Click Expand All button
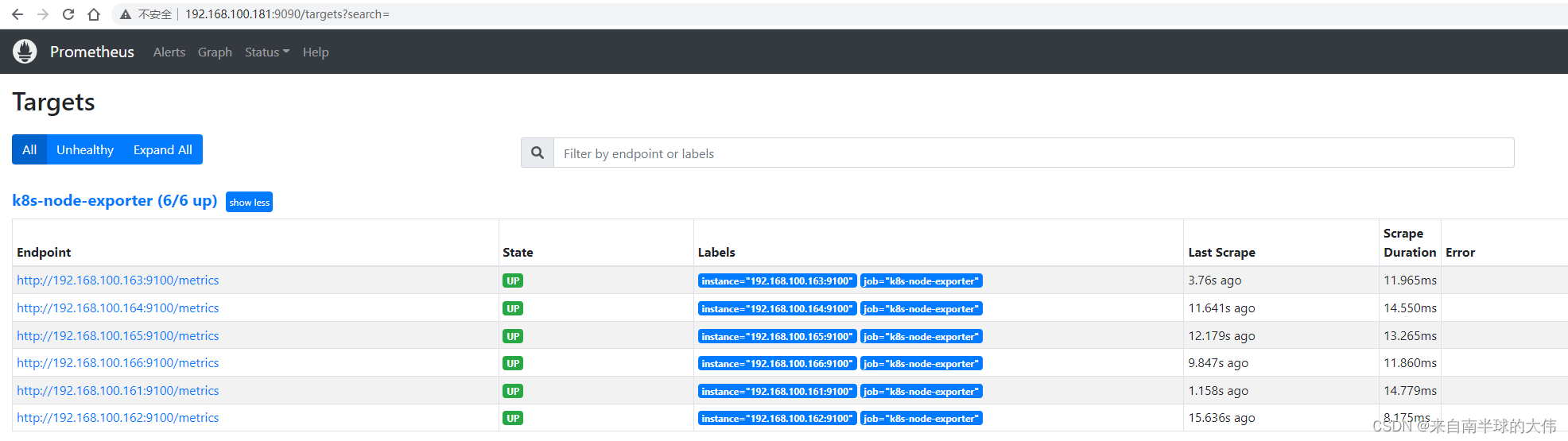 click(x=163, y=149)
